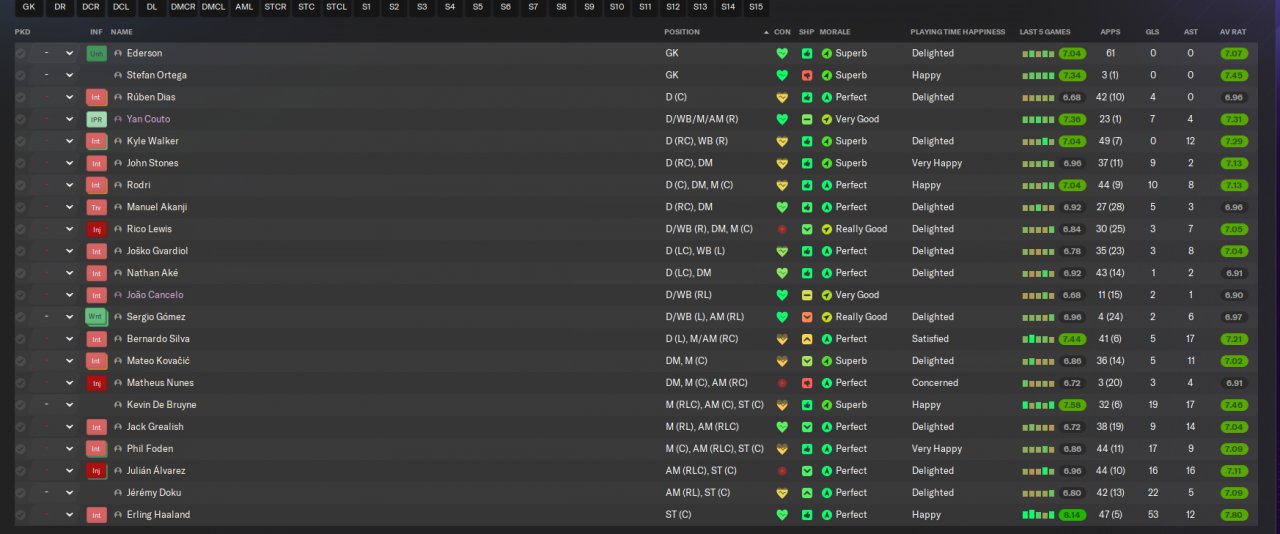The image size is (1280, 534).
Task: Select the STCR position slot tab
Action: [x=275, y=7]
